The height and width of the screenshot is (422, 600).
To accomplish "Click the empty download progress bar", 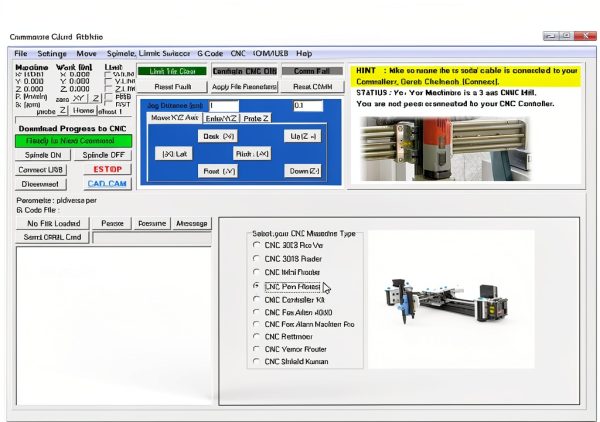I will pyautogui.click(x=73, y=119).
